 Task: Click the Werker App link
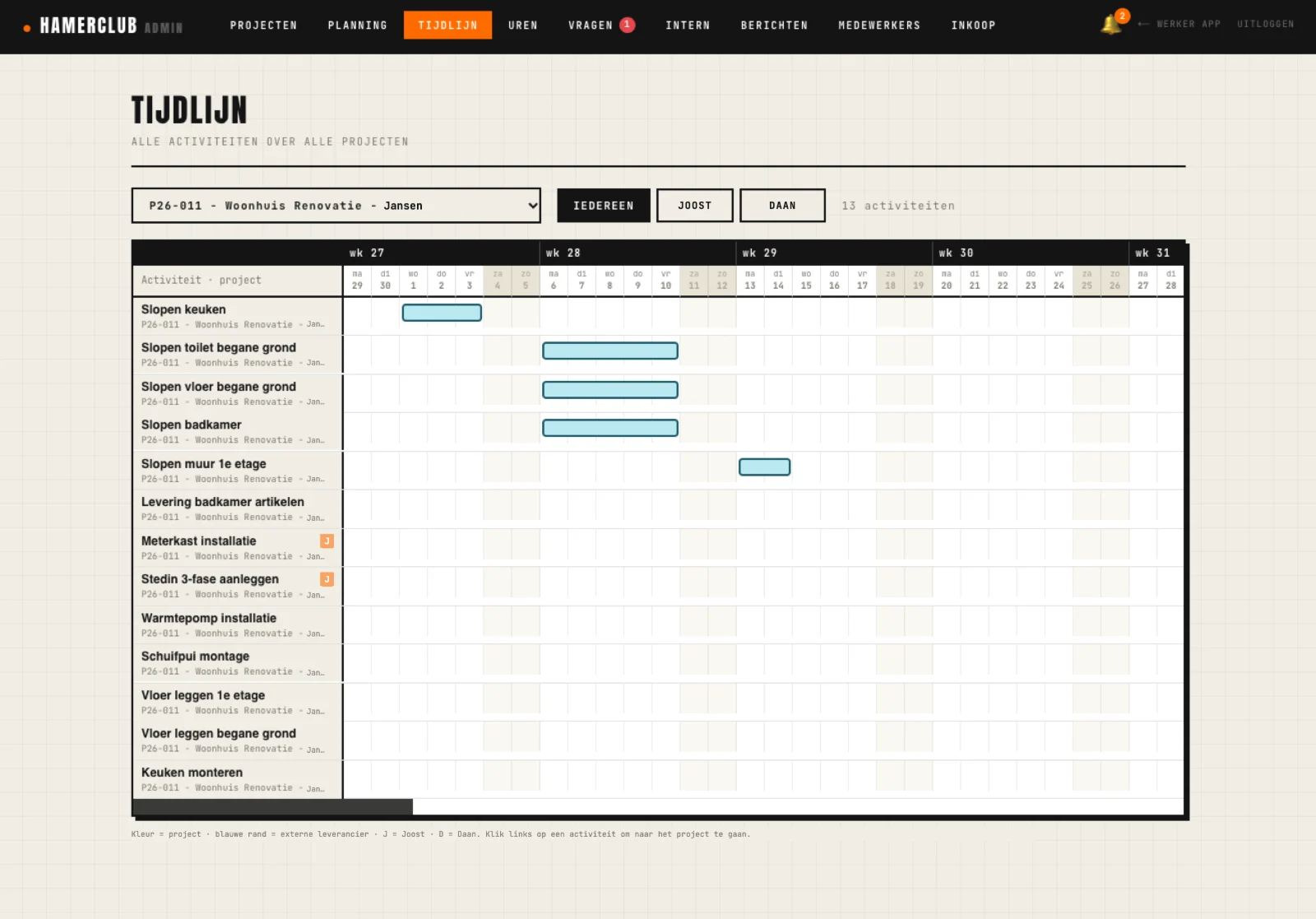[1179, 24]
